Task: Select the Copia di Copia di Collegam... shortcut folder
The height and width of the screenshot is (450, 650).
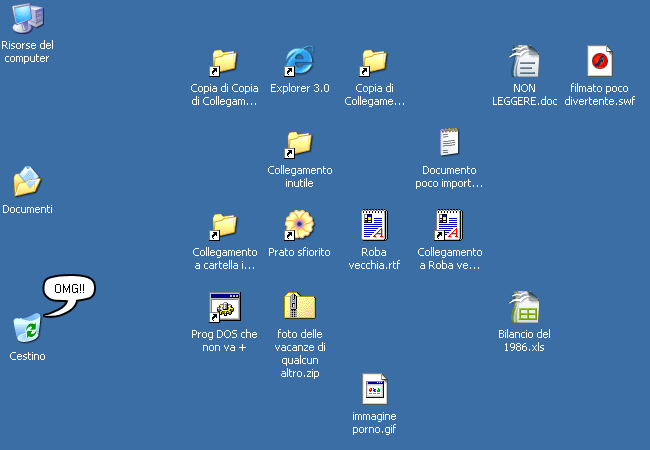Action: point(224,62)
